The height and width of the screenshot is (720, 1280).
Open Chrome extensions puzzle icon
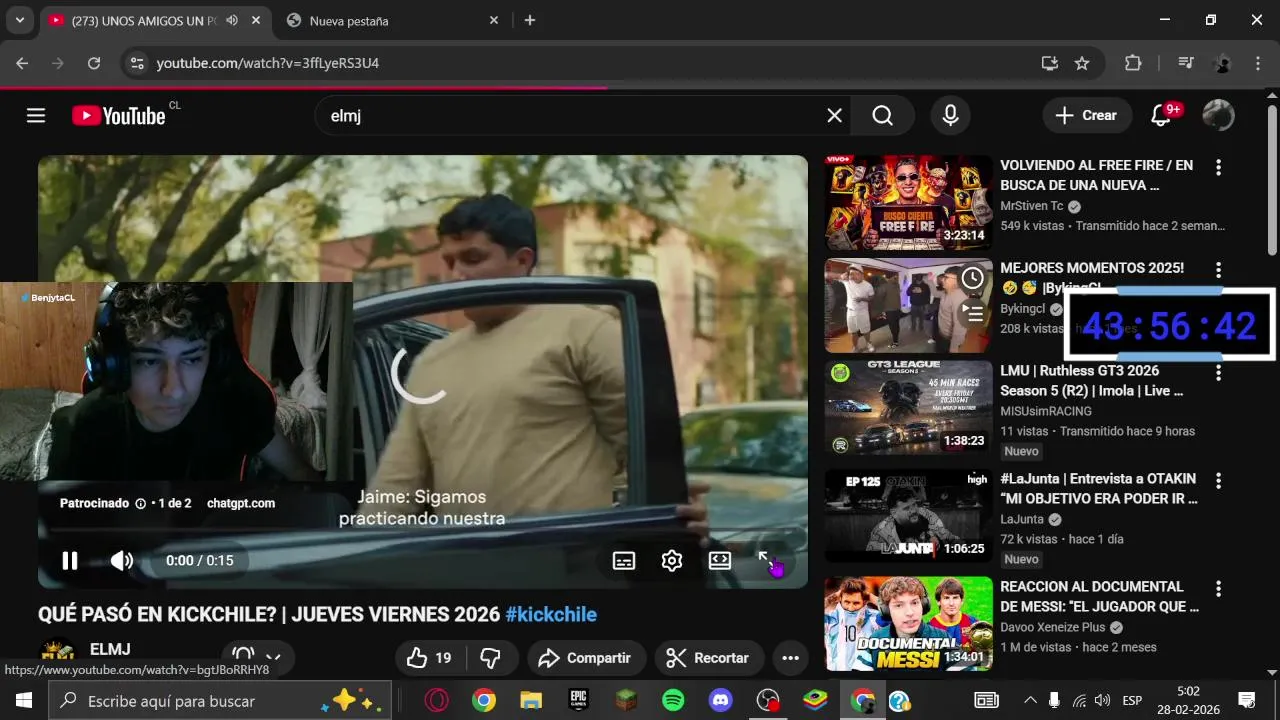[x=1133, y=63]
